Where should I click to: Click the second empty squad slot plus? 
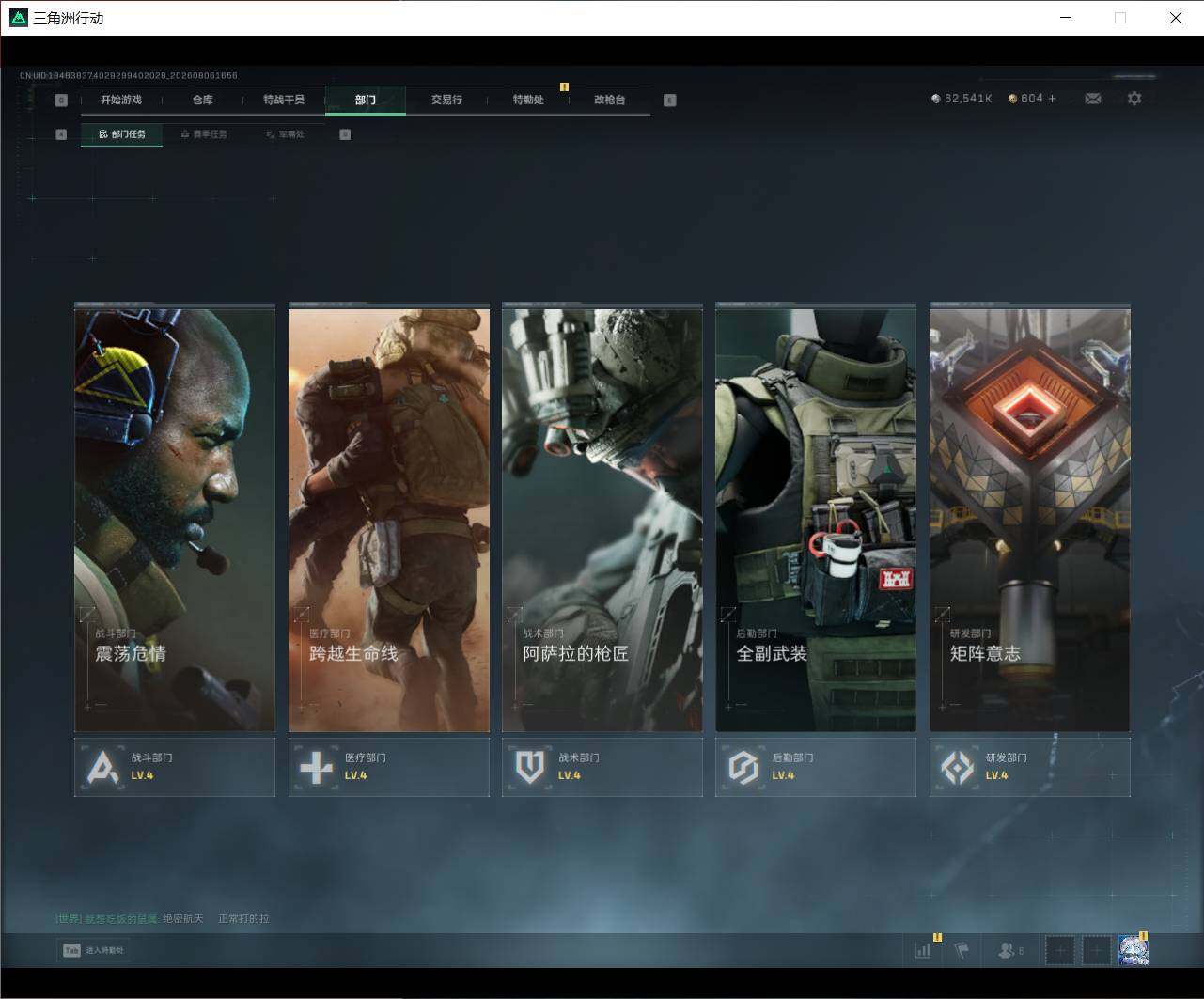click(1096, 951)
